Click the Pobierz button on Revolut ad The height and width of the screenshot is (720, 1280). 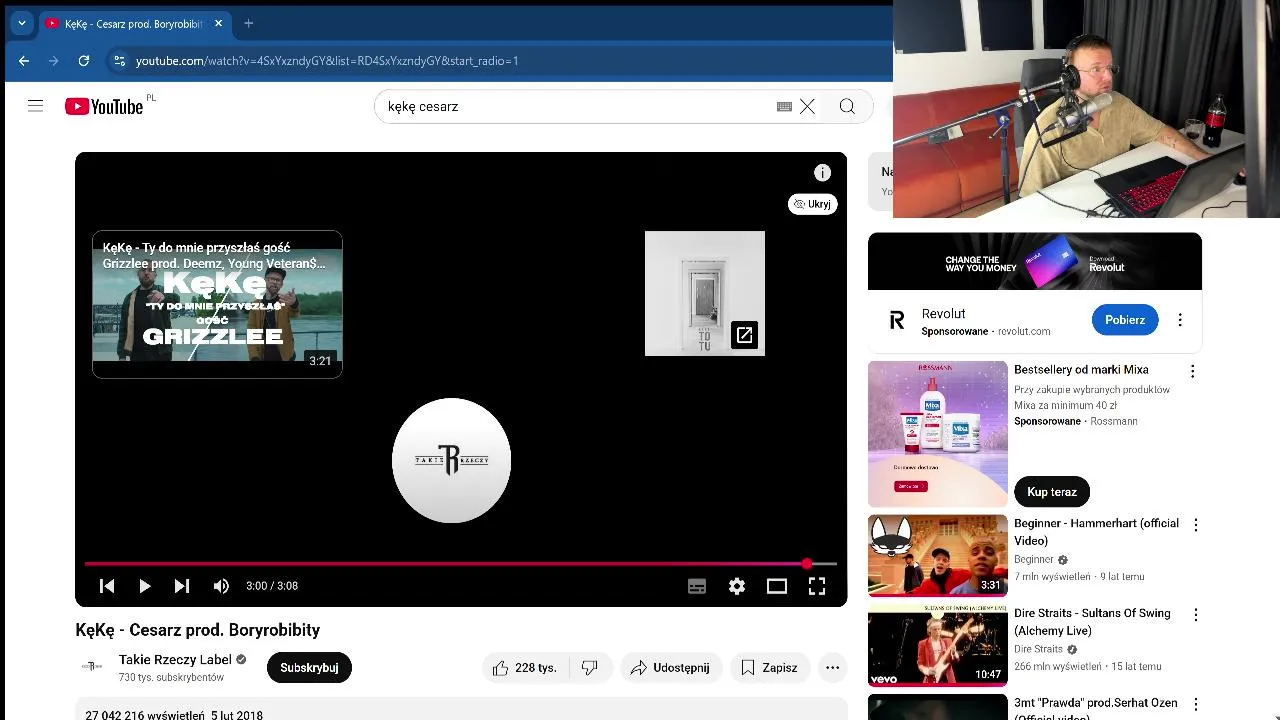tap(1125, 320)
